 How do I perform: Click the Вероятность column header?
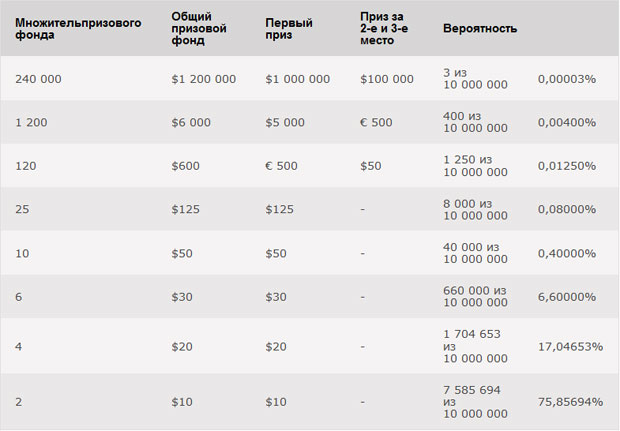click(x=480, y=28)
